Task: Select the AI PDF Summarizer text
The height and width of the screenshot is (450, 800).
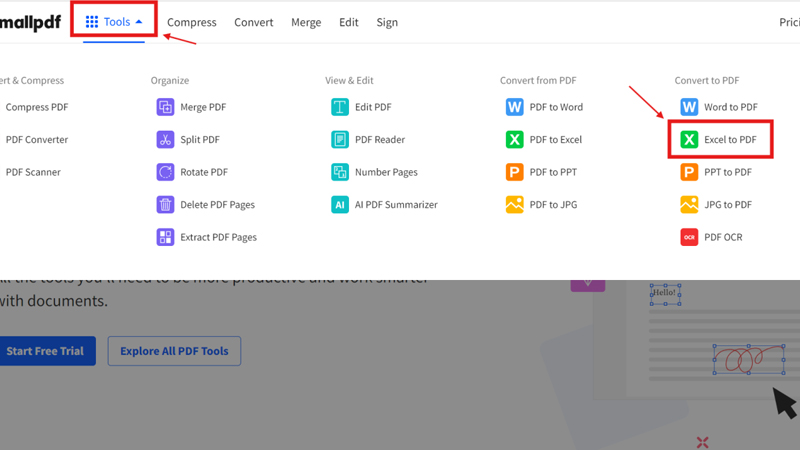Action: [396, 205]
